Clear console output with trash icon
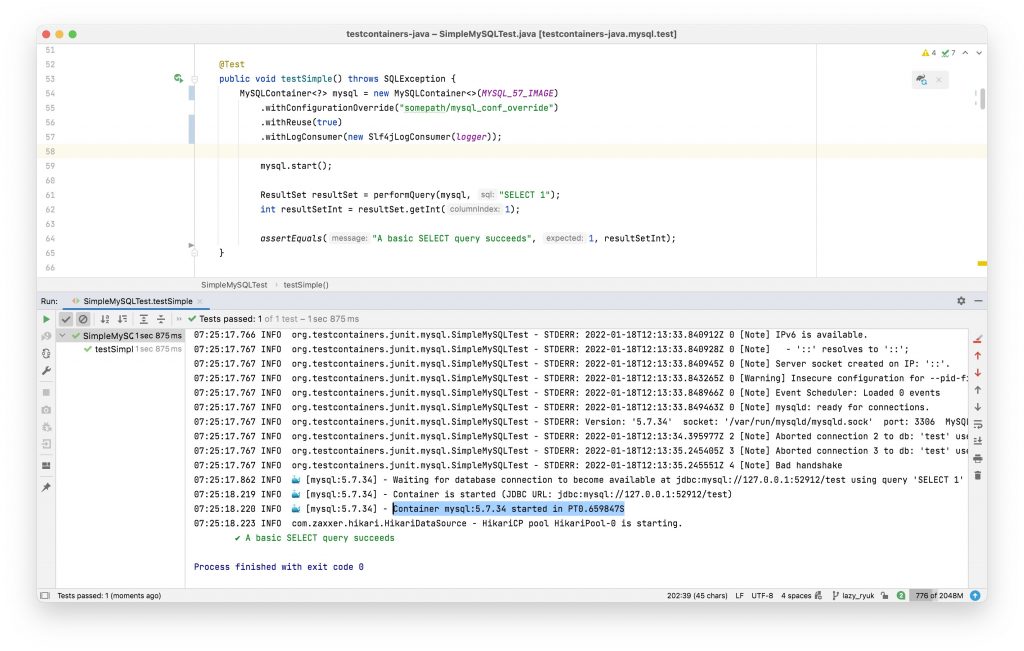The height and width of the screenshot is (651, 1024). pyautogui.click(x=977, y=475)
